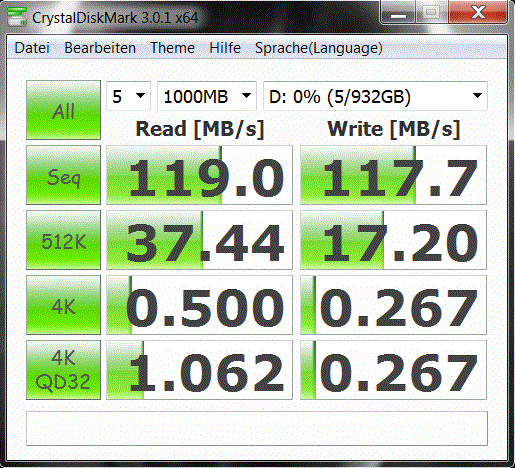Open the Hilfe menu
Image resolution: width=515 pixels, height=468 pixels.
[225, 48]
